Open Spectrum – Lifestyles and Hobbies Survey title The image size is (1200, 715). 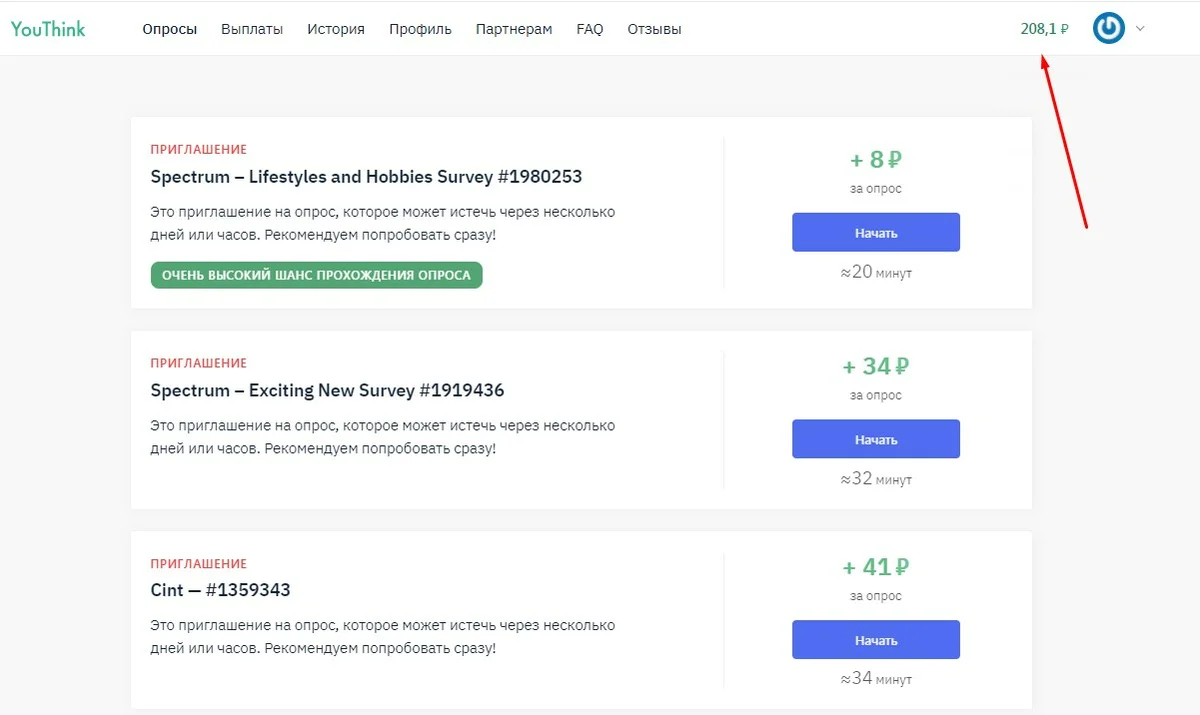(366, 177)
